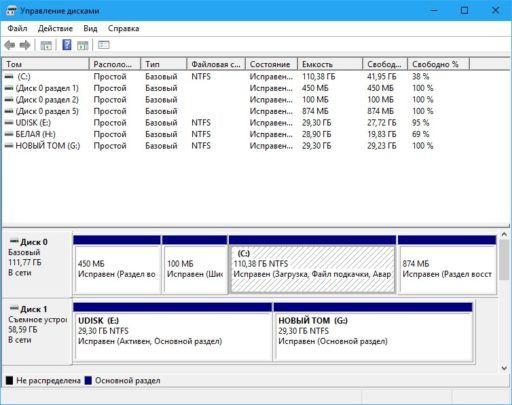Click the 110,38 ГБ capacity cell
The height and width of the screenshot is (405, 512).
pos(319,77)
